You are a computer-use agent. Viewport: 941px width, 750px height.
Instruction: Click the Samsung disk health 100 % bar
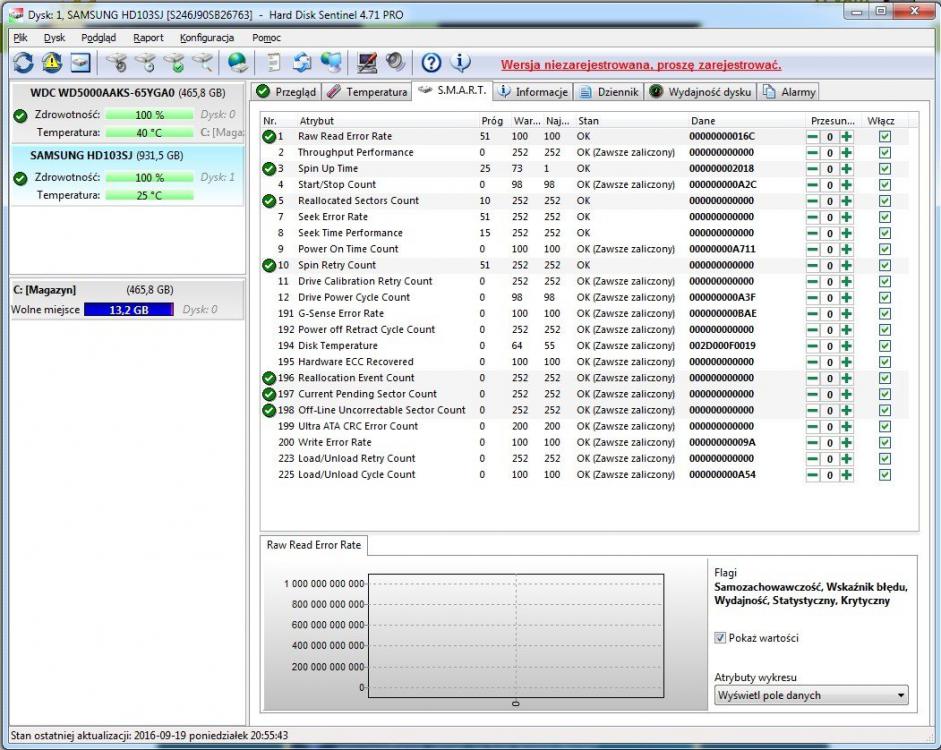pos(149,178)
